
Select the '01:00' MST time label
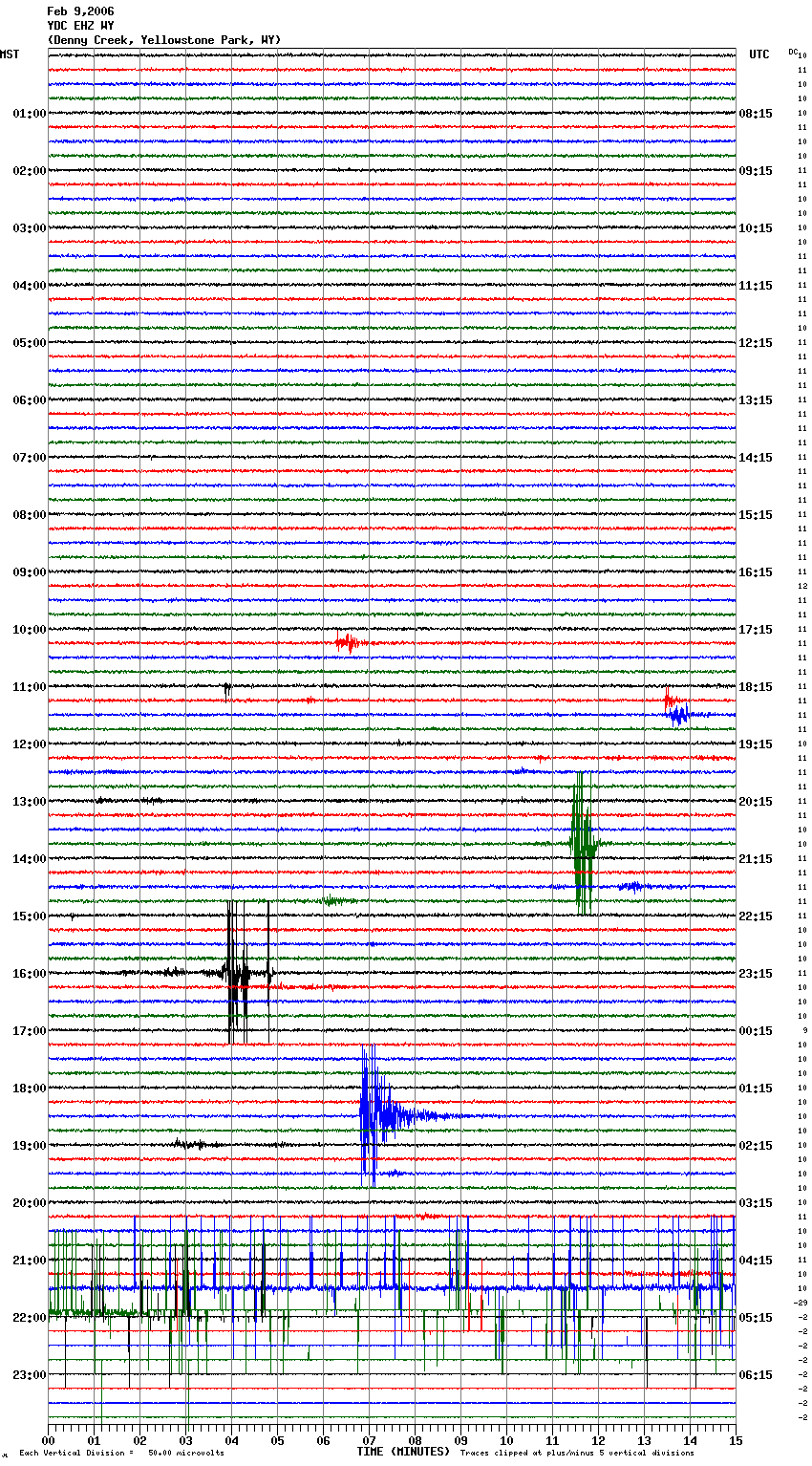click(x=30, y=114)
